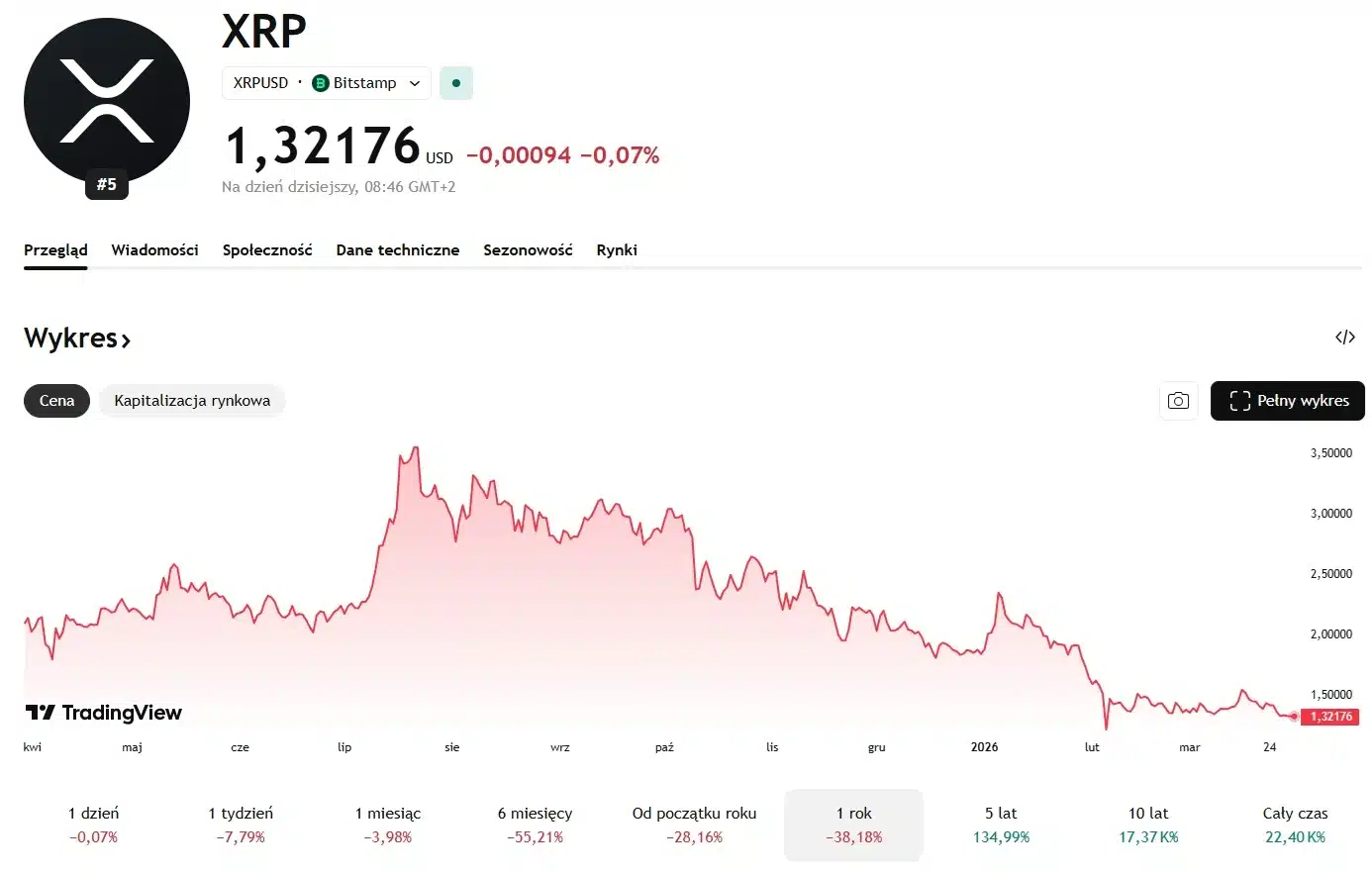1372x873 pixels.
Task: Click the red 1,32176 price label
Action: (x=1331, y=717)
